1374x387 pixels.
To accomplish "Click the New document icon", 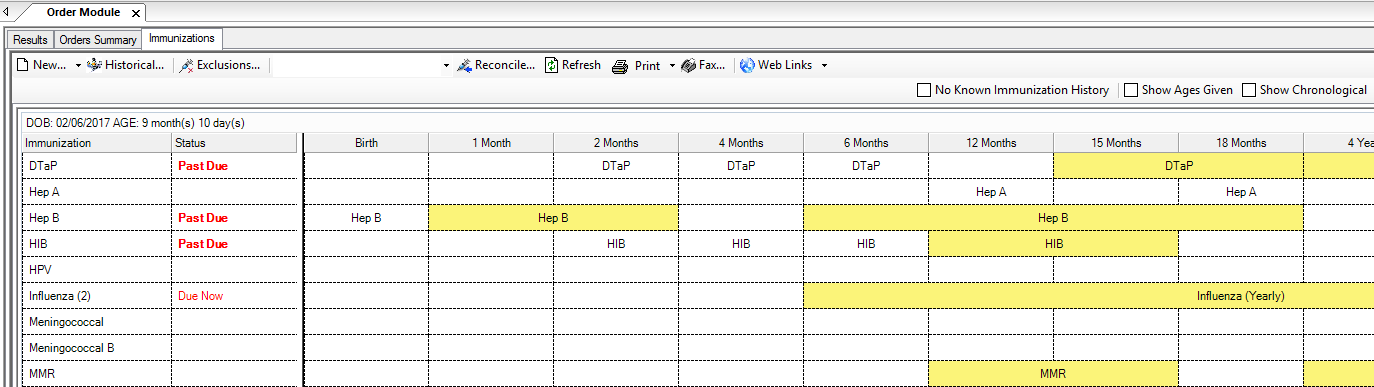I will point(23,65).
